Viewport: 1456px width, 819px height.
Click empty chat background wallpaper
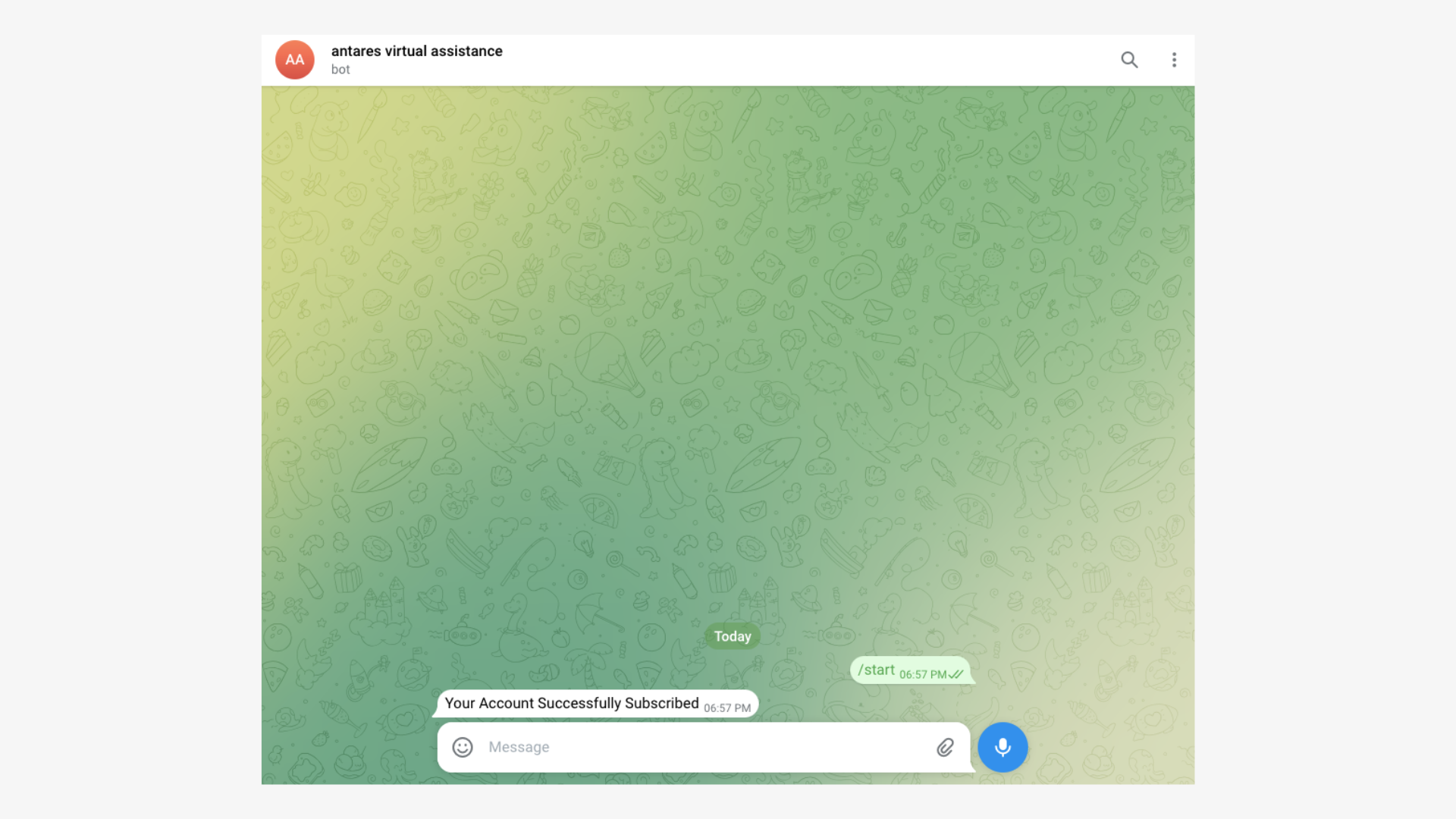tap(728, 341)
